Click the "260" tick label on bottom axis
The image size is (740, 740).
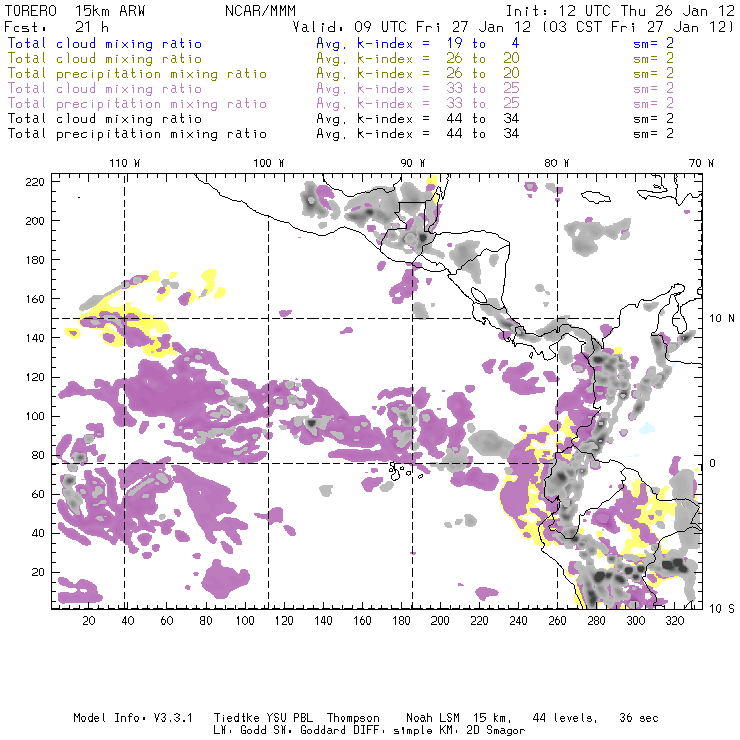point(557,621)
